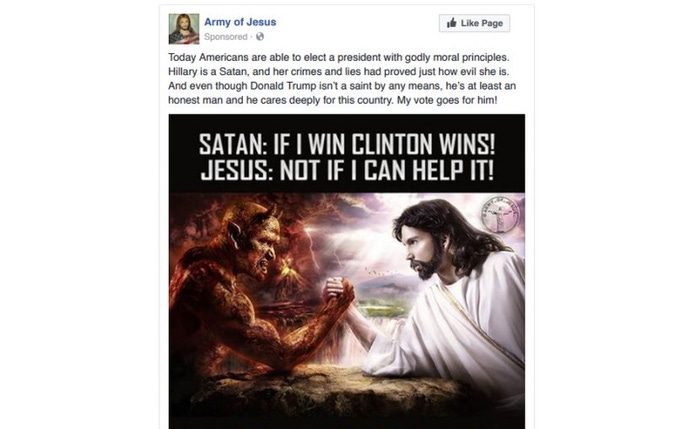The image size is (675, 429).
Task: Click the Like Page button
Action: (474, 23)
